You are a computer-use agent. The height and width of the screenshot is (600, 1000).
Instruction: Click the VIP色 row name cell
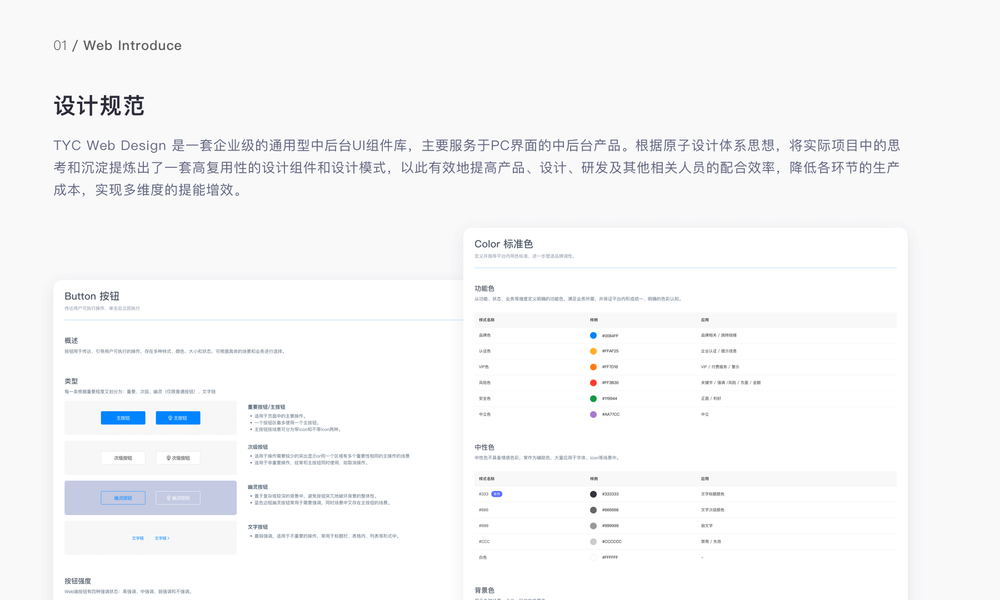484,367
